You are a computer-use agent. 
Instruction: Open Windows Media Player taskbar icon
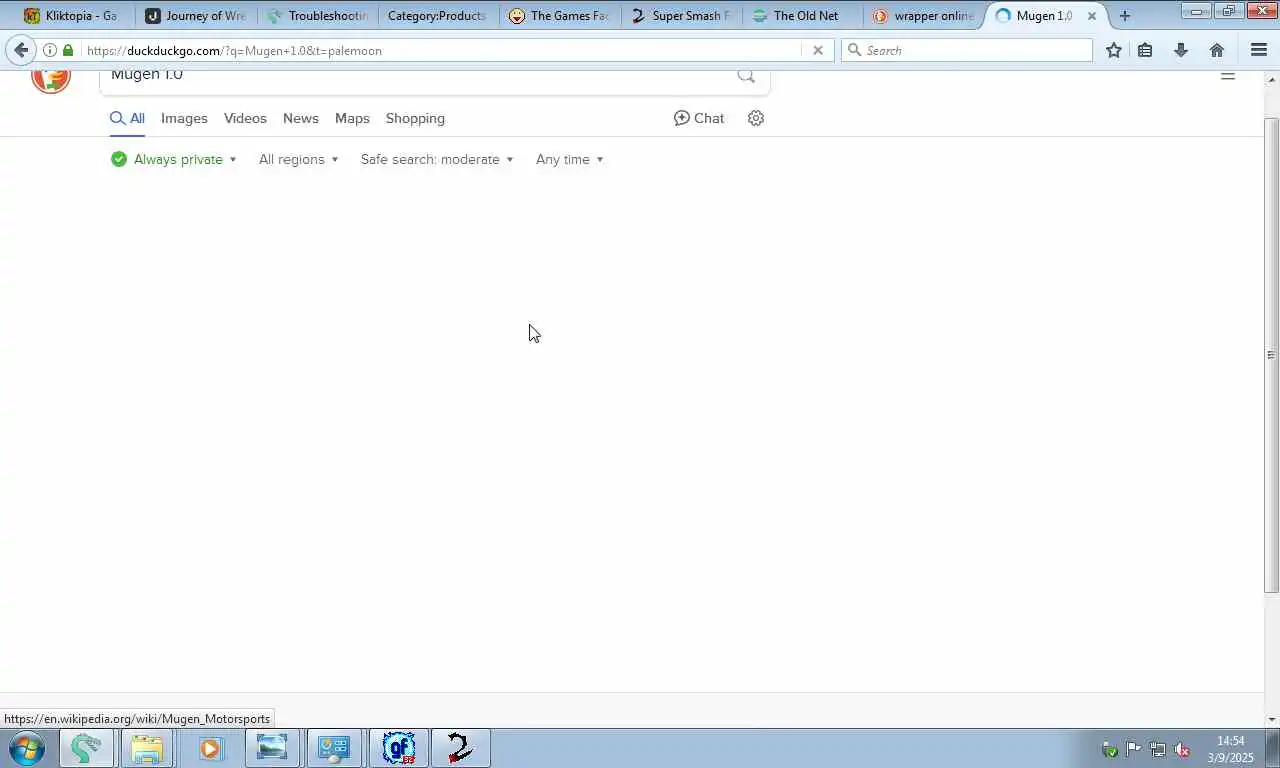click(x=210, y=748)
